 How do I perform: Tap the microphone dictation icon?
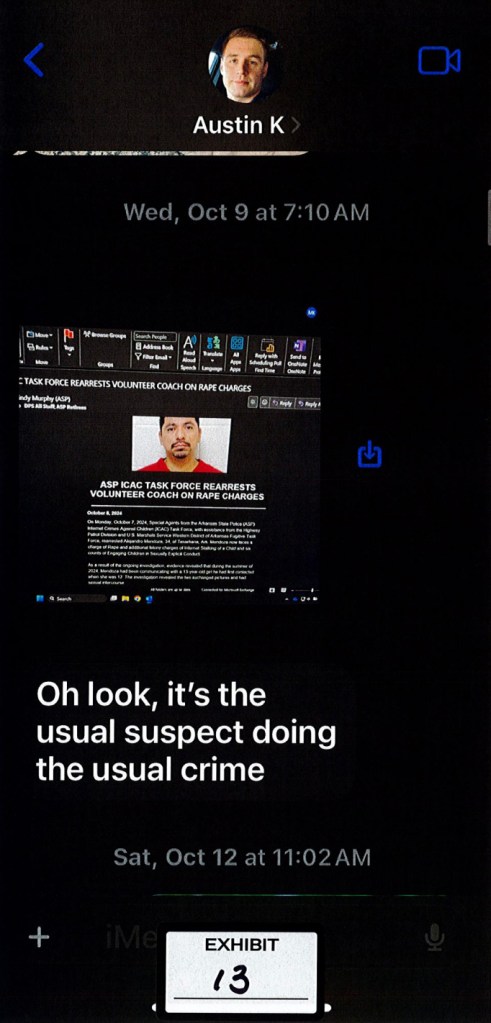(434, 938)
